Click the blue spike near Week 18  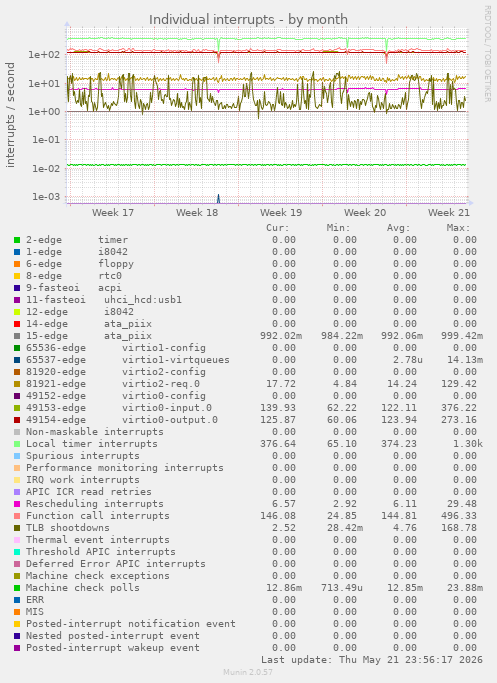point(218,199)
